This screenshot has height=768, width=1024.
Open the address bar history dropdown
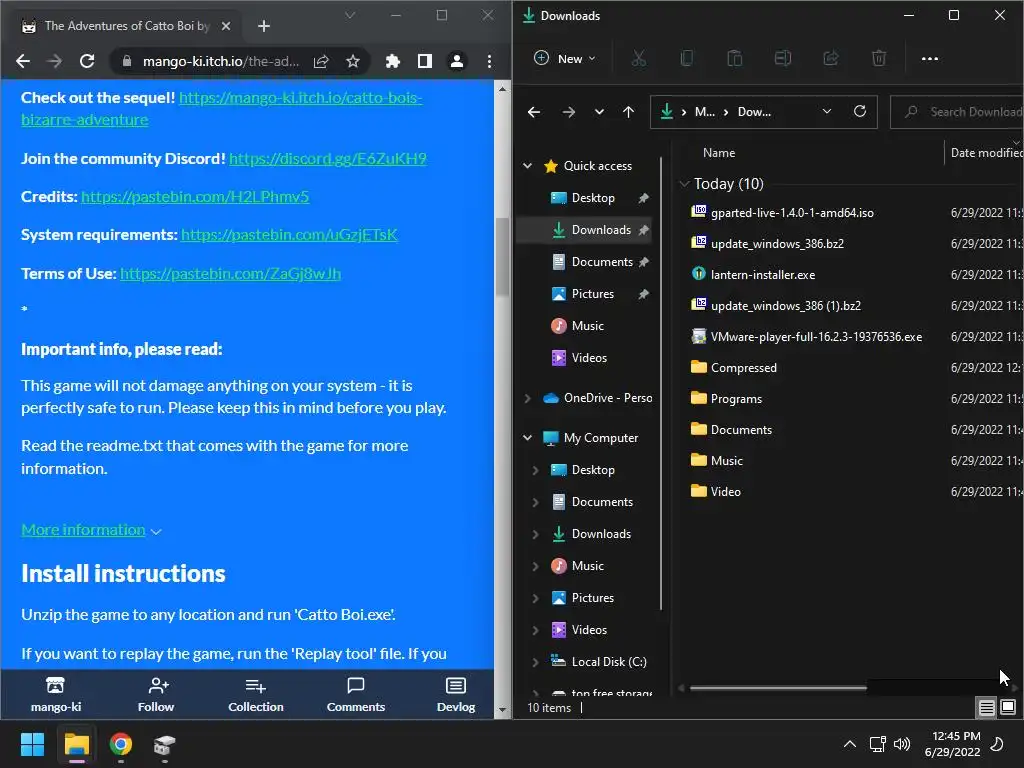pos(827,111)
